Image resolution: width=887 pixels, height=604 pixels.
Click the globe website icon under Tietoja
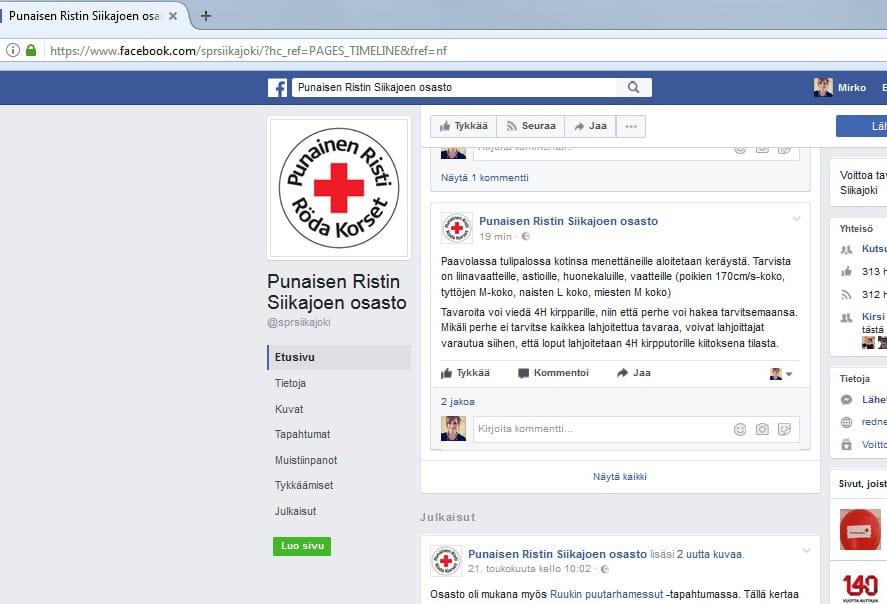pos(846,422)
